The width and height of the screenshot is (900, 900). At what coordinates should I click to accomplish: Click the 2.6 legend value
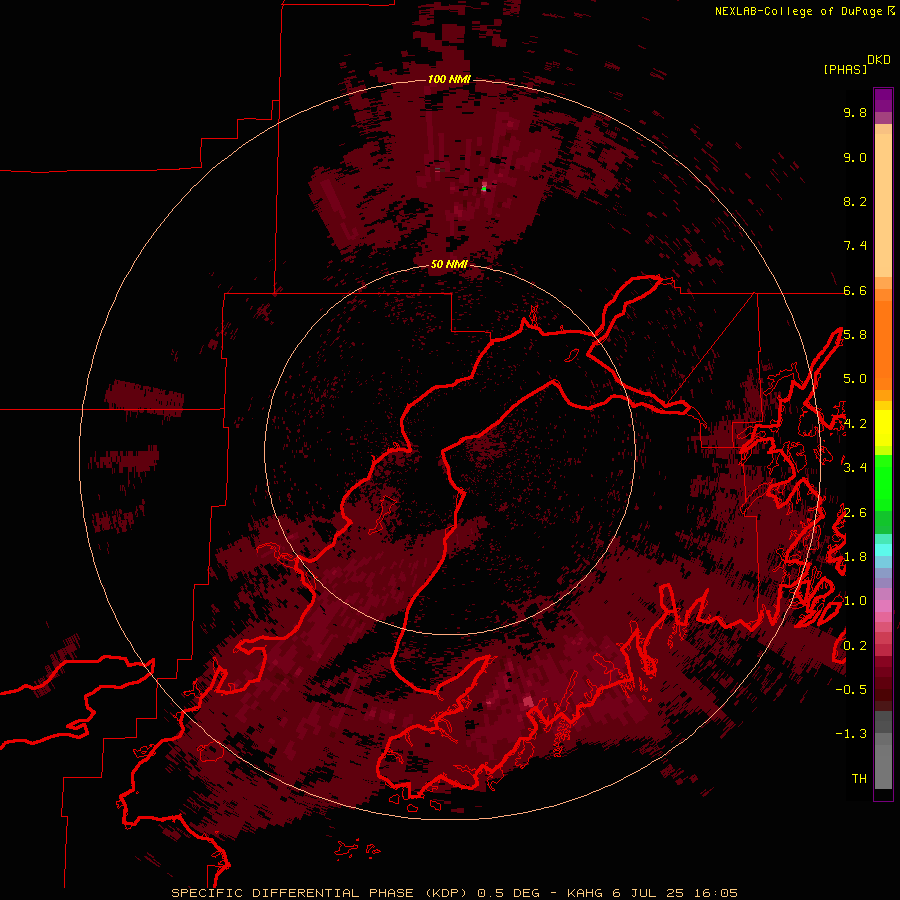point(855,513)
